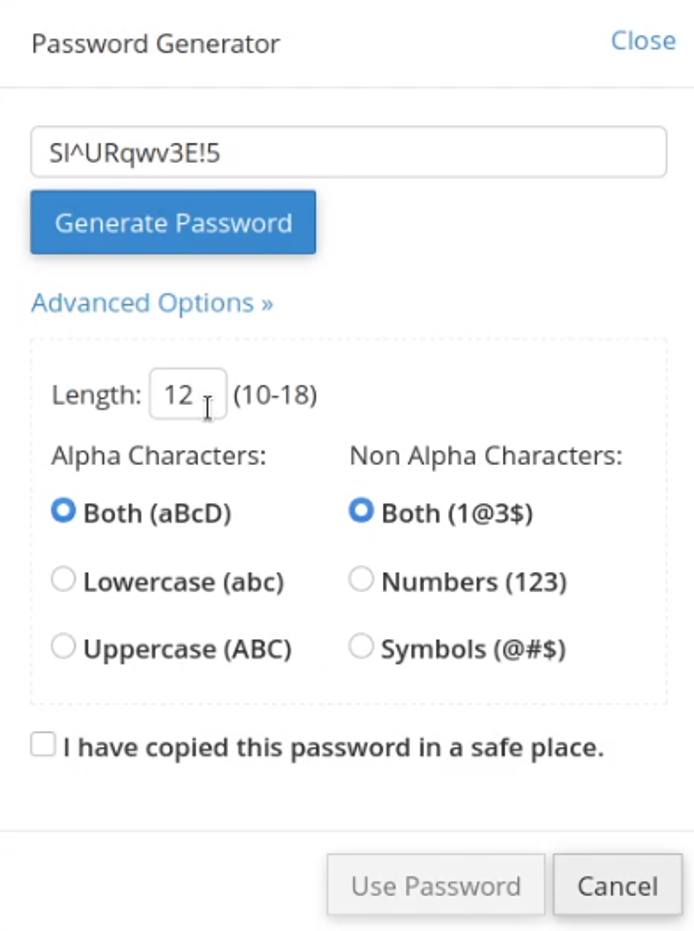This screenshot has height=931, width=694.
Task: Collapse the Advanced Options section
Action: tap(150, 302)
